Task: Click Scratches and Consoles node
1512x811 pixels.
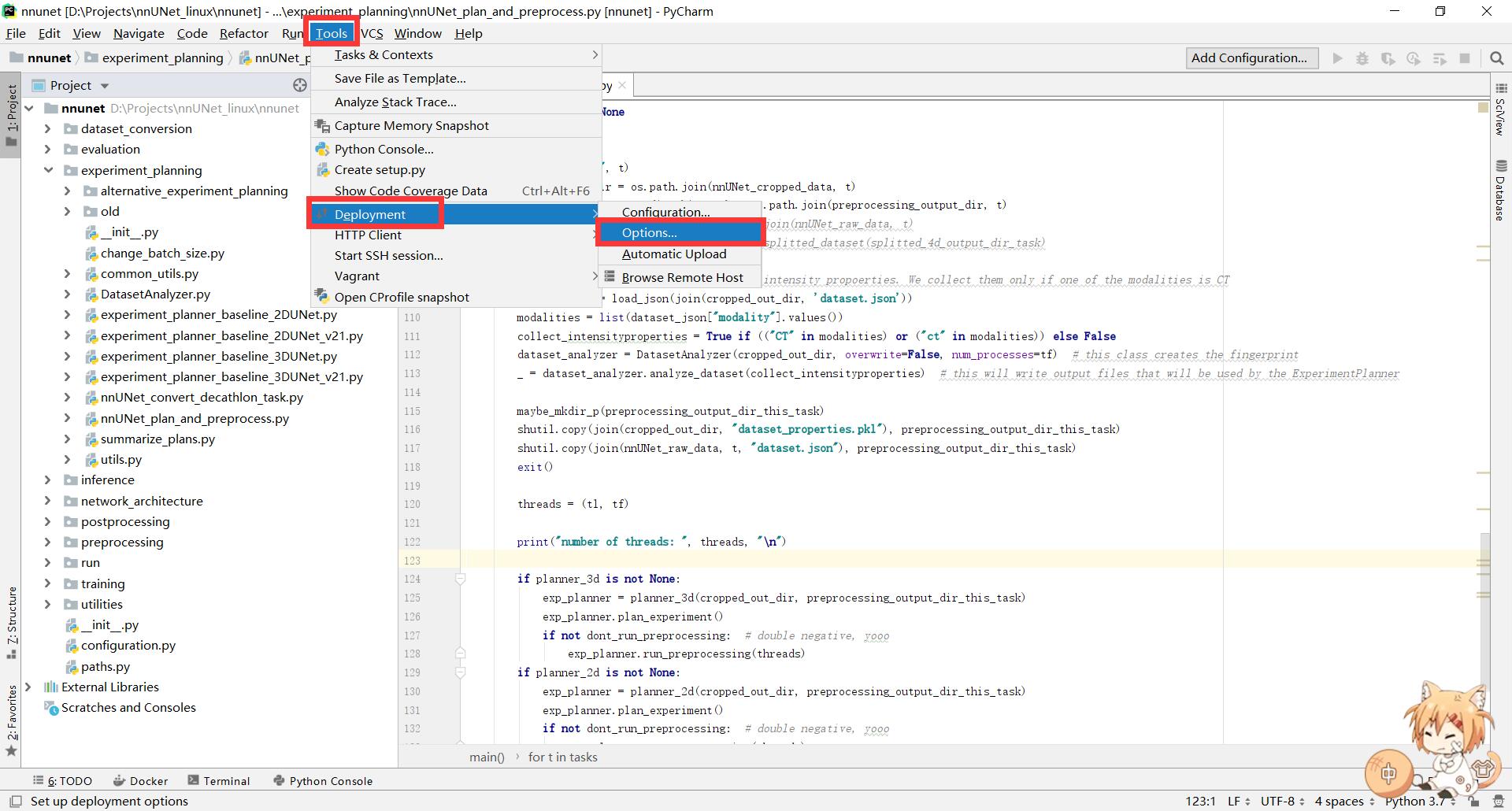Action: coord(128,708)
